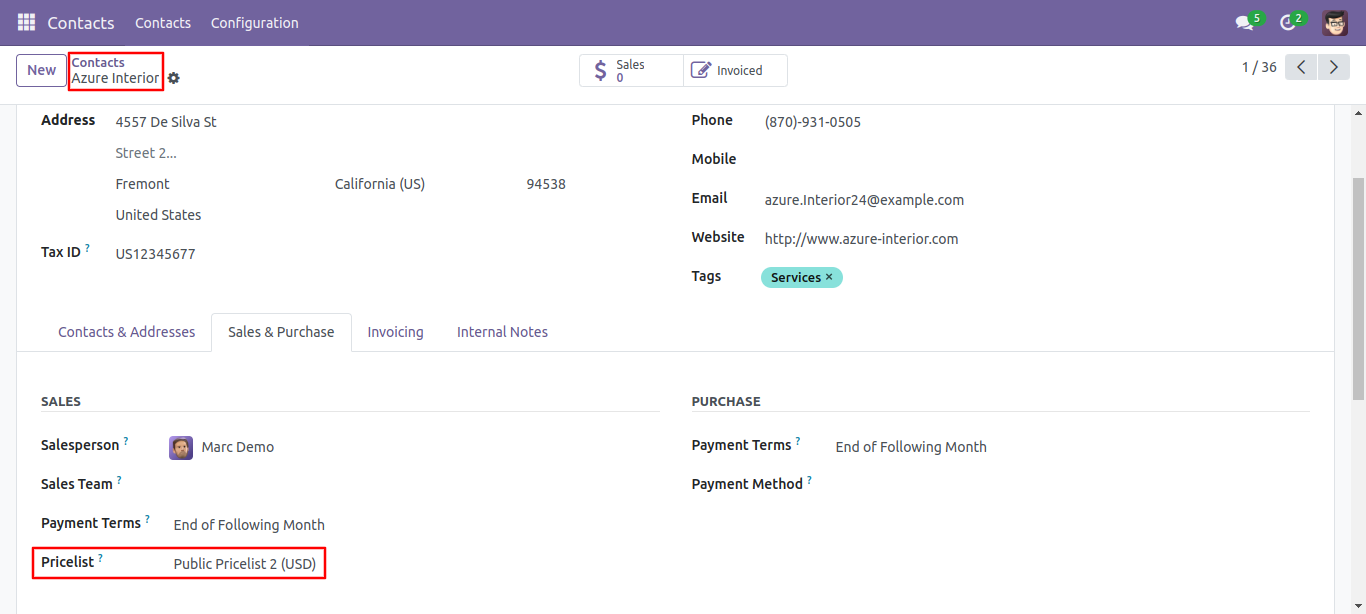Click the Azure Interior record title
The image size is (1366, 614).
pos(115,78)
